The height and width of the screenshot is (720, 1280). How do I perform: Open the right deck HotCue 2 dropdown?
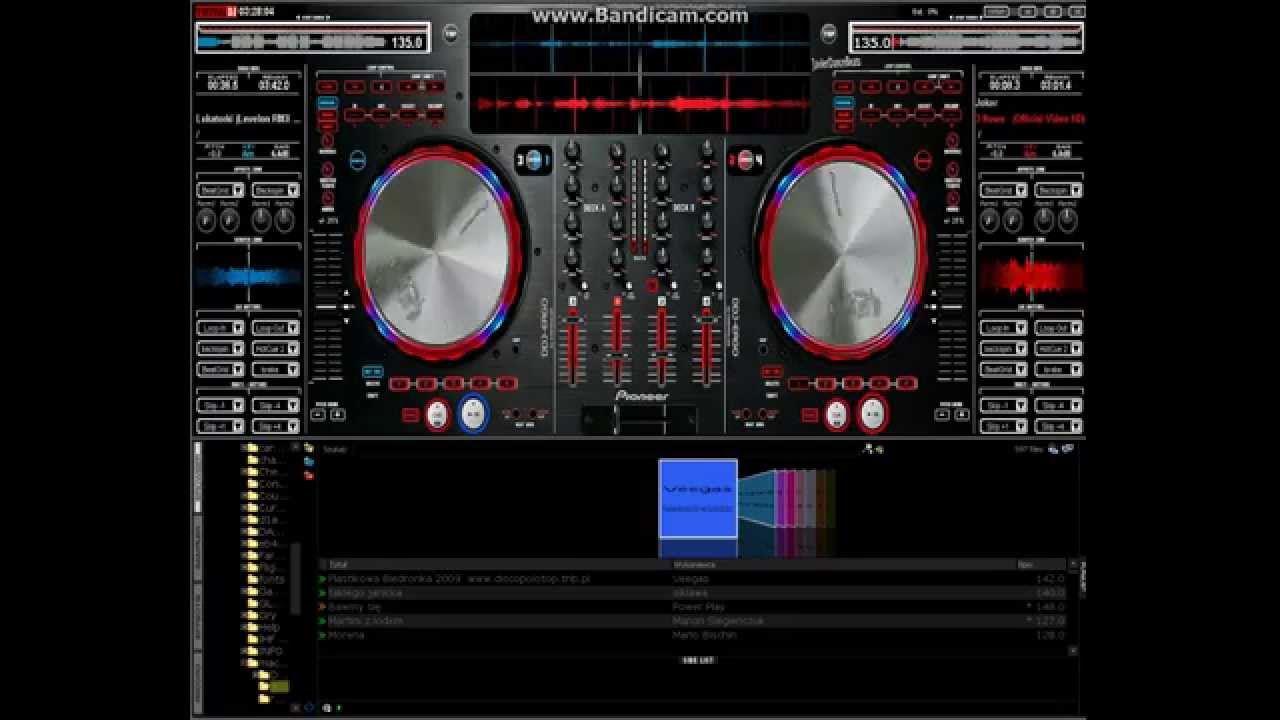point(1058,349)
